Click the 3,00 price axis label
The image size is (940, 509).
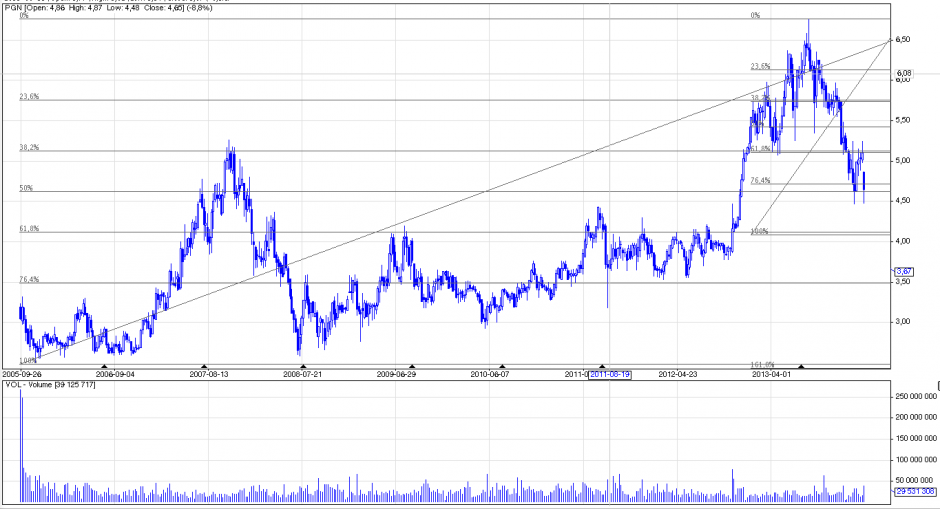(x=904, y=322)
